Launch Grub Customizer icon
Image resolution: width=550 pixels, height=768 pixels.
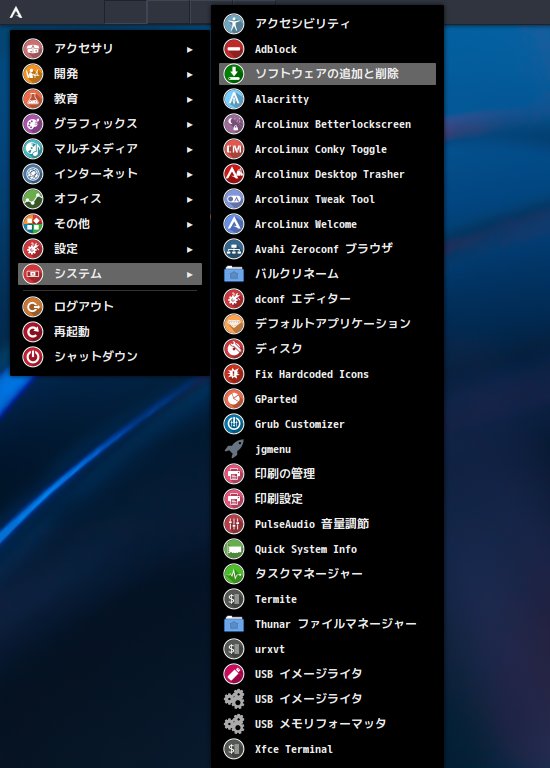[x=234, y=424]
